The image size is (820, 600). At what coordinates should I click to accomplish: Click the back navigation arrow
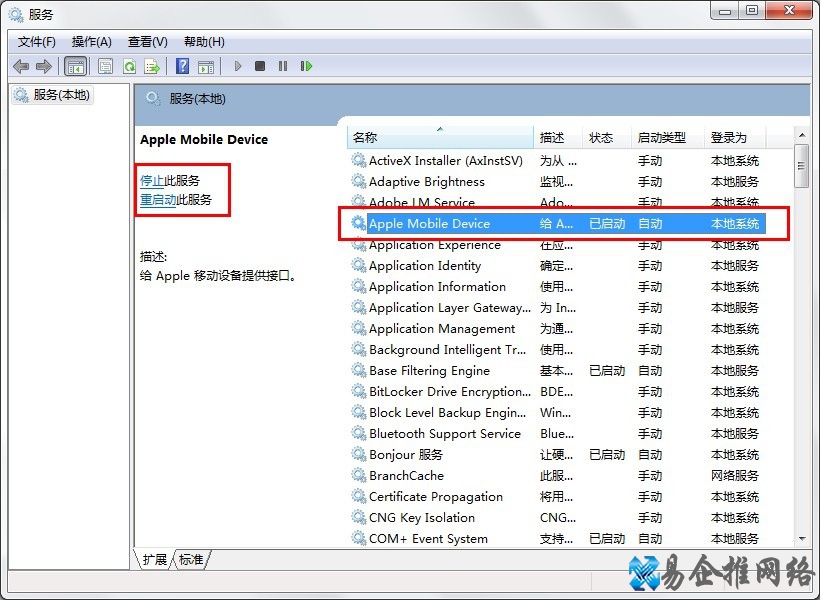coord(20,66)
